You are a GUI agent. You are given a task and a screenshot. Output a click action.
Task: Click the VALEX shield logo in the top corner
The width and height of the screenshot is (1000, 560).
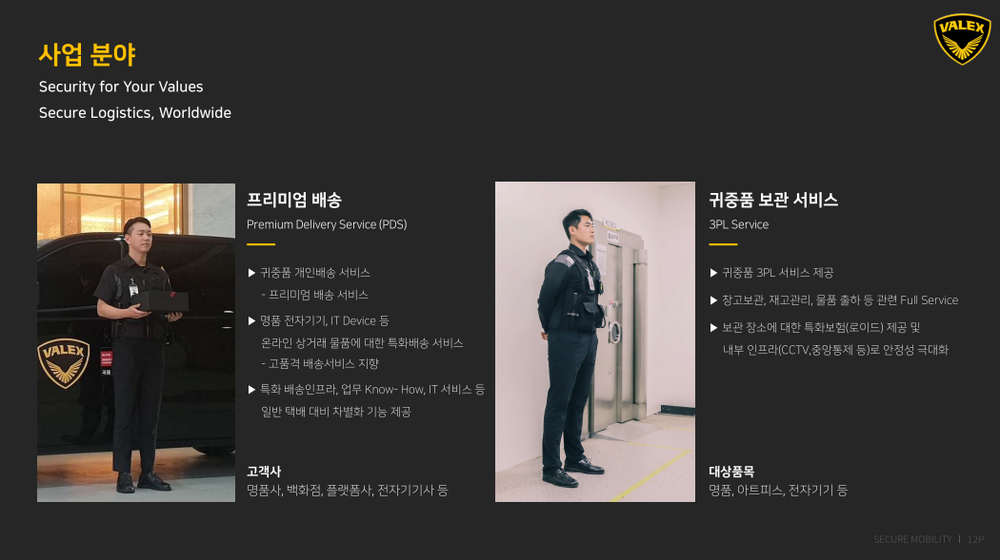pos(962,39)
